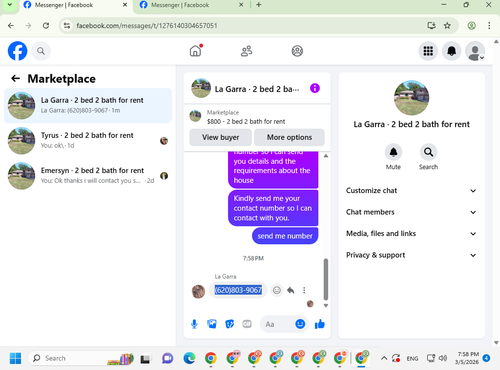The image size is (500, 370).
Task: Close the second Messenger tab
Action: pos(241,5)
